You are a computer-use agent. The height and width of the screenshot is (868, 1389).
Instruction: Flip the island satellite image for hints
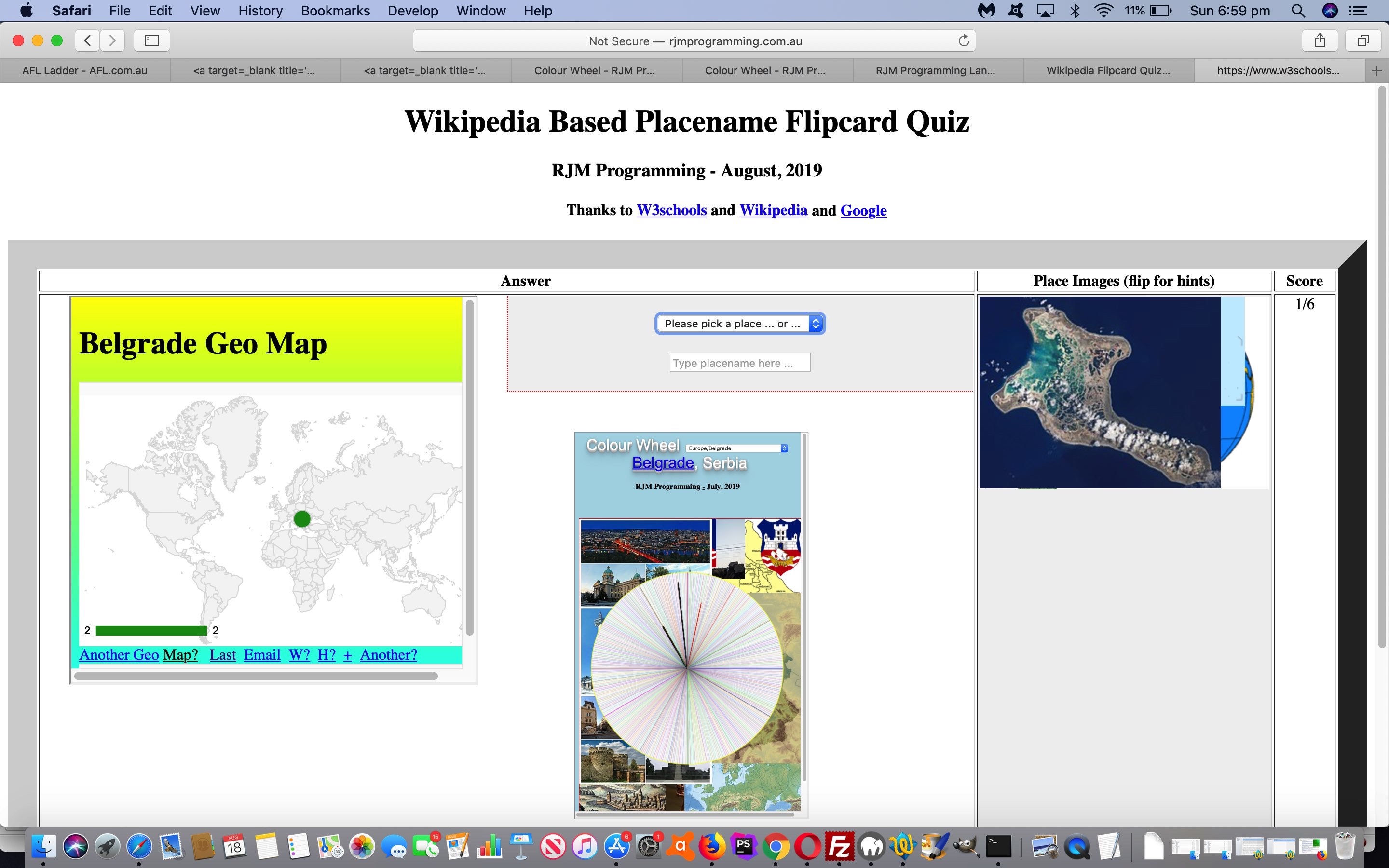1100,393
